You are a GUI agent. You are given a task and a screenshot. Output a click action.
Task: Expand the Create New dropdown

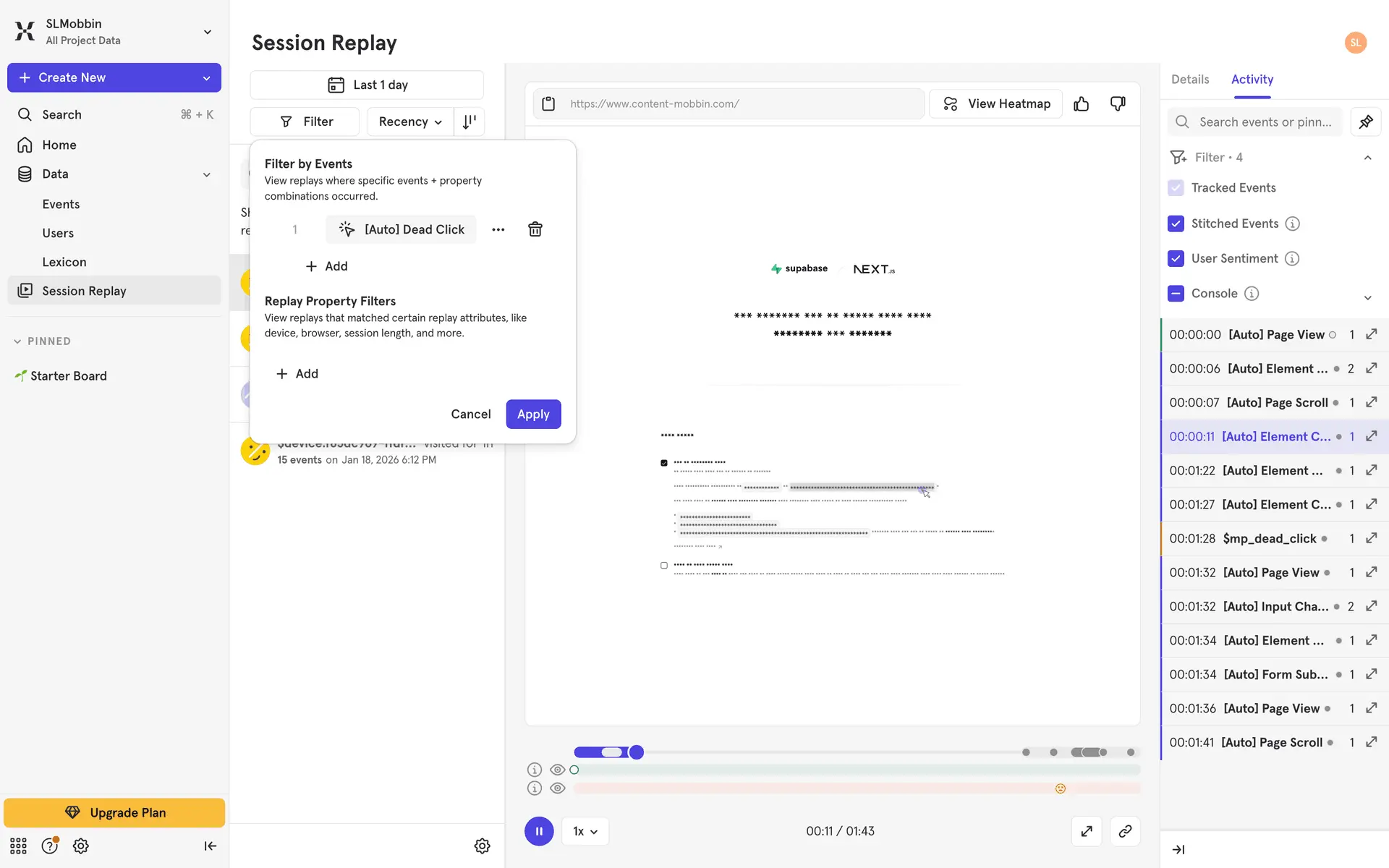pos(207,77)
